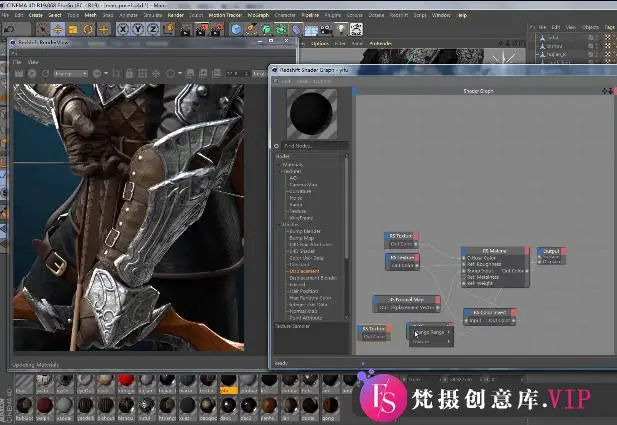Activate the Rotate tool icon
The image size is (617, 425).
pyautogui.click(x=88, y=30)
